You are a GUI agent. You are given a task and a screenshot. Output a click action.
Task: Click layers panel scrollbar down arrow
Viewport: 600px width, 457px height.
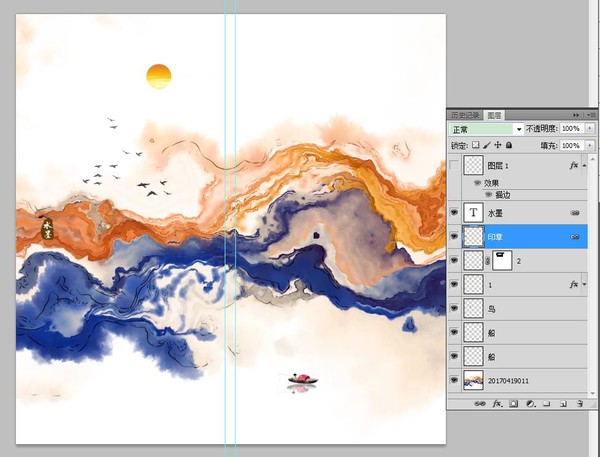pos(593,393)
